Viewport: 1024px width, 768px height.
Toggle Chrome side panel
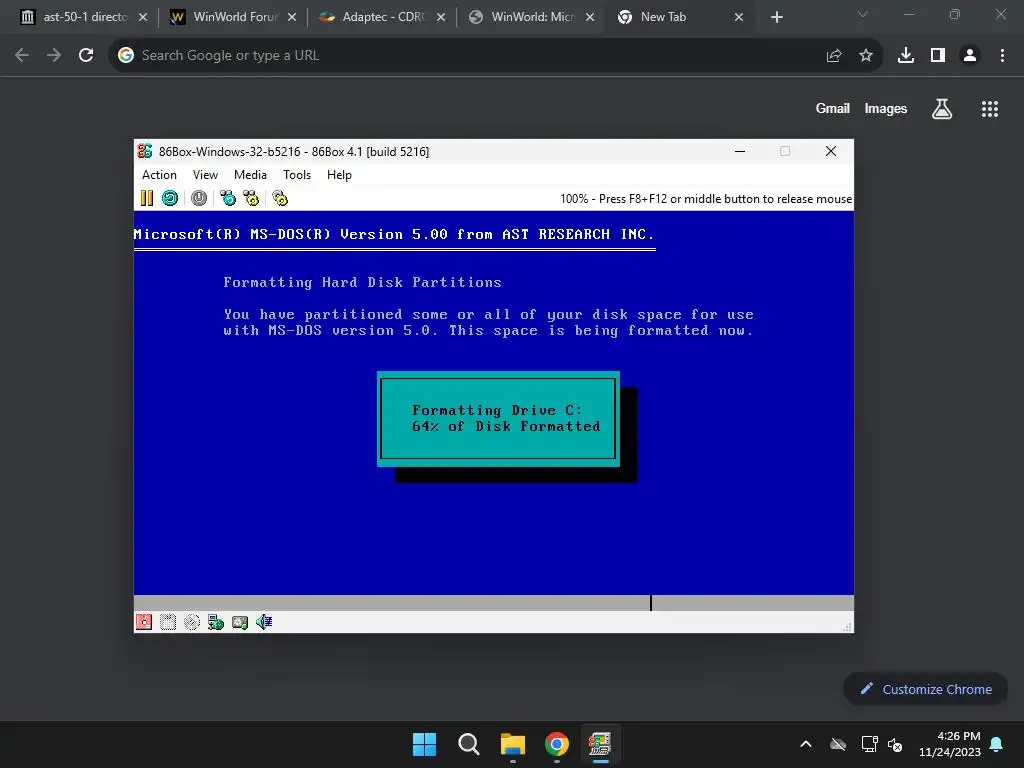(938, 56)
